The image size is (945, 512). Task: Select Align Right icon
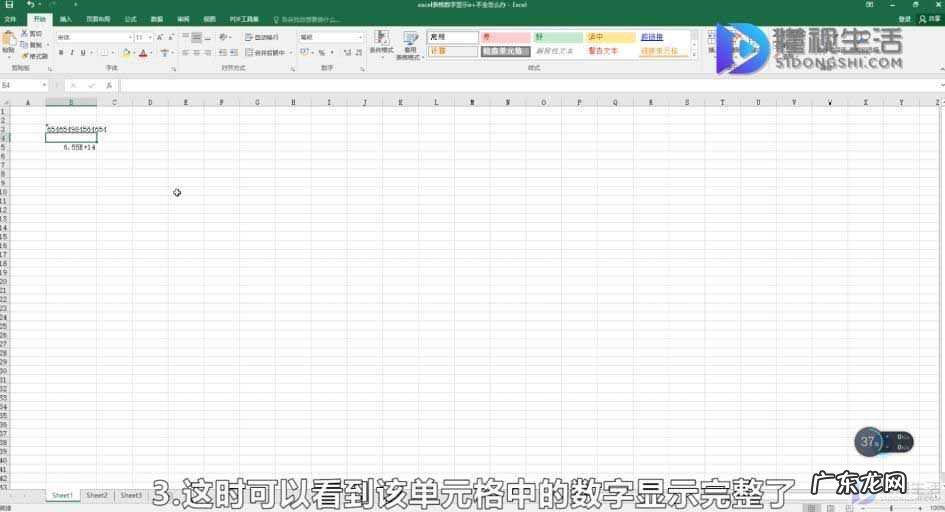pyautogui.click(x=208, y=53)
